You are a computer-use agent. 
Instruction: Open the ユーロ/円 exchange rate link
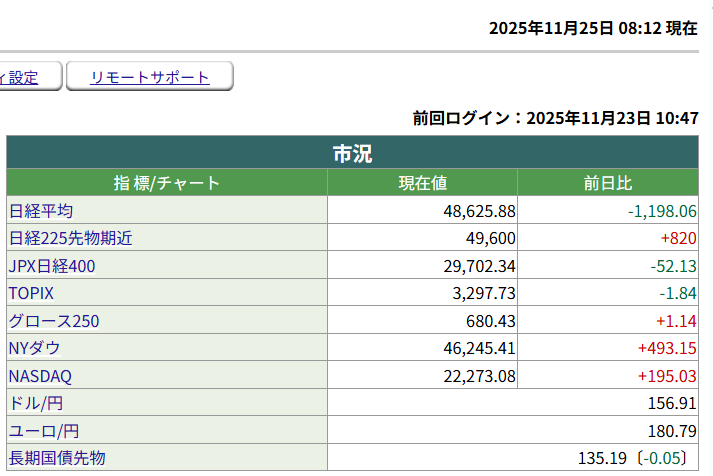[x=43, y=431]
